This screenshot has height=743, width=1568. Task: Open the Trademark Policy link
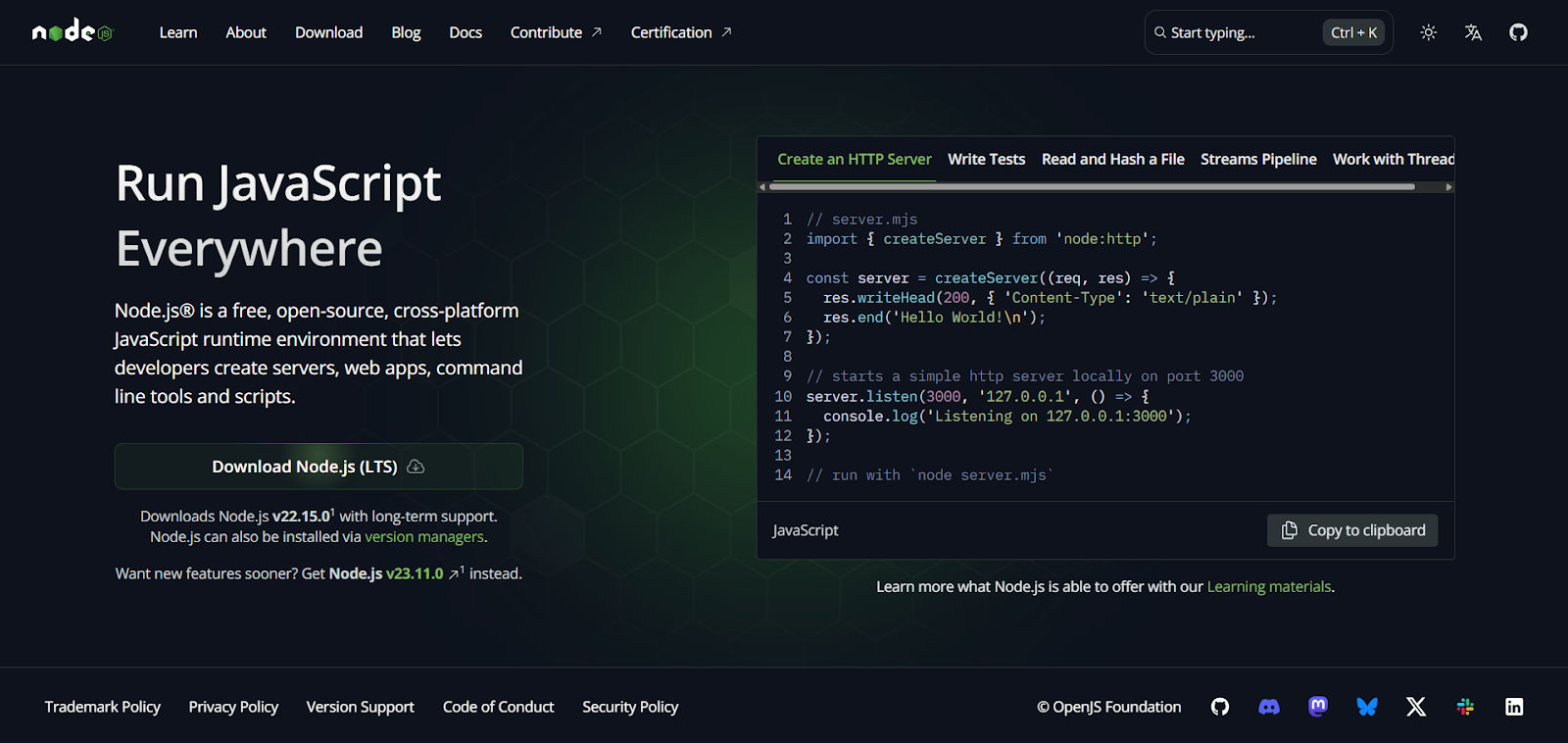click(x=103, y=707)
